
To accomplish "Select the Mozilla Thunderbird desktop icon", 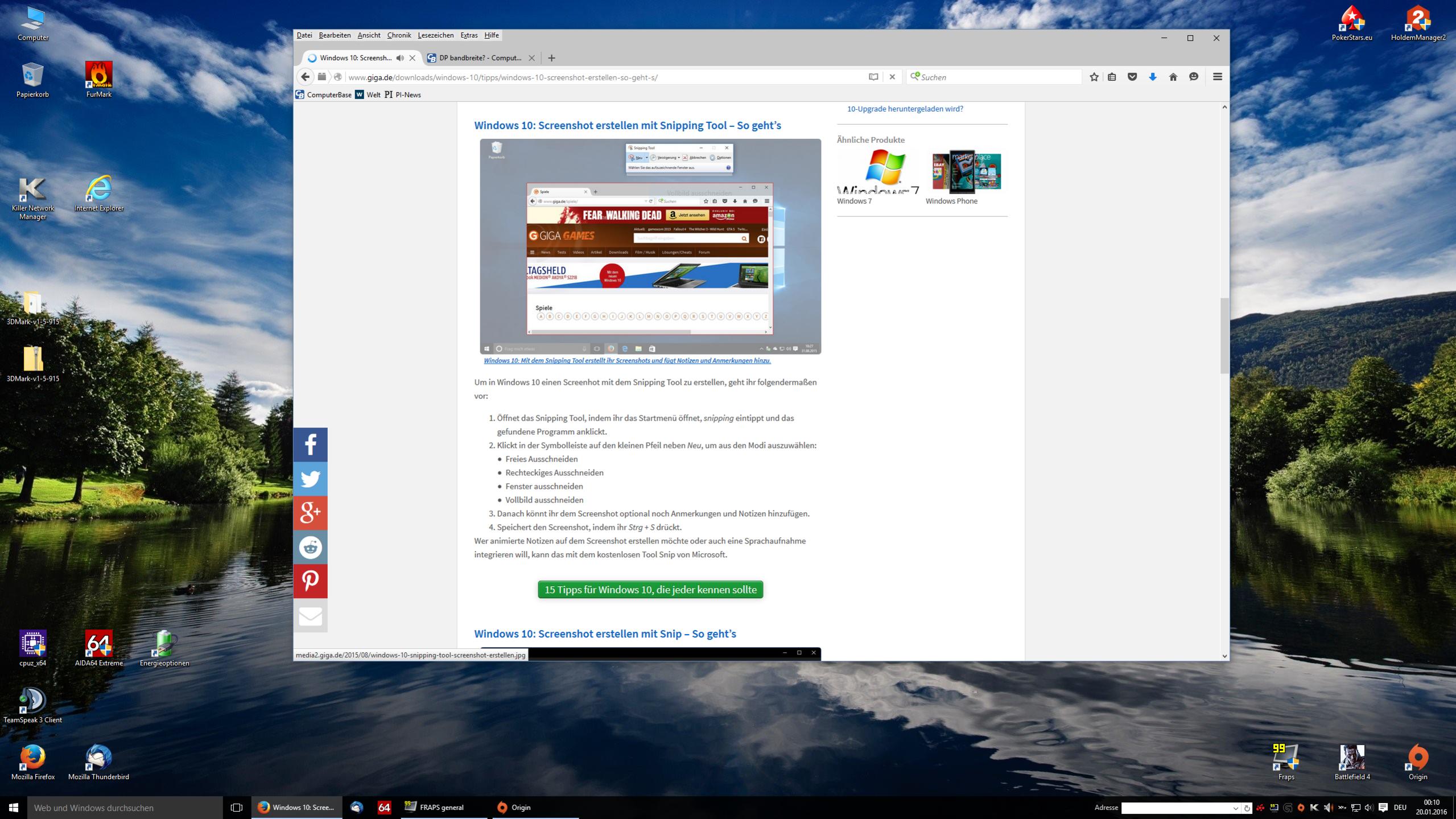I will click(x=99, y=762).
